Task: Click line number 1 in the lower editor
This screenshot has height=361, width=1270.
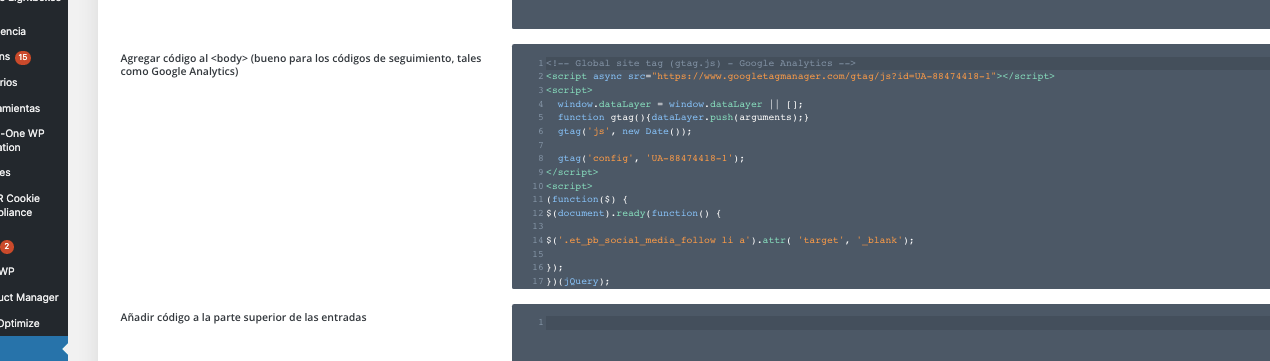Action: [x=540, y=322]
